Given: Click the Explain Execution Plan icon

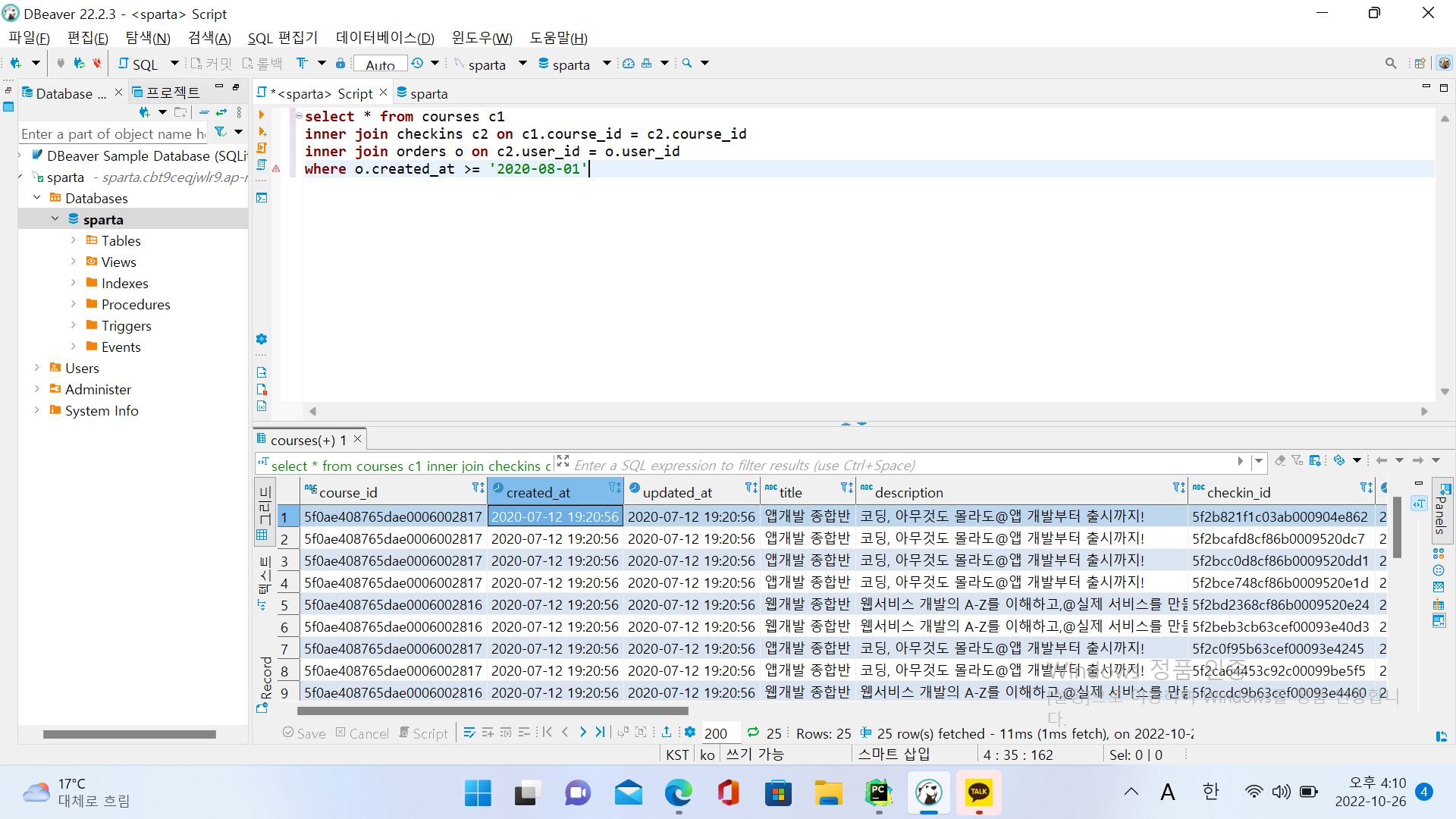Looking at the screenshot, I should [262, 165].
